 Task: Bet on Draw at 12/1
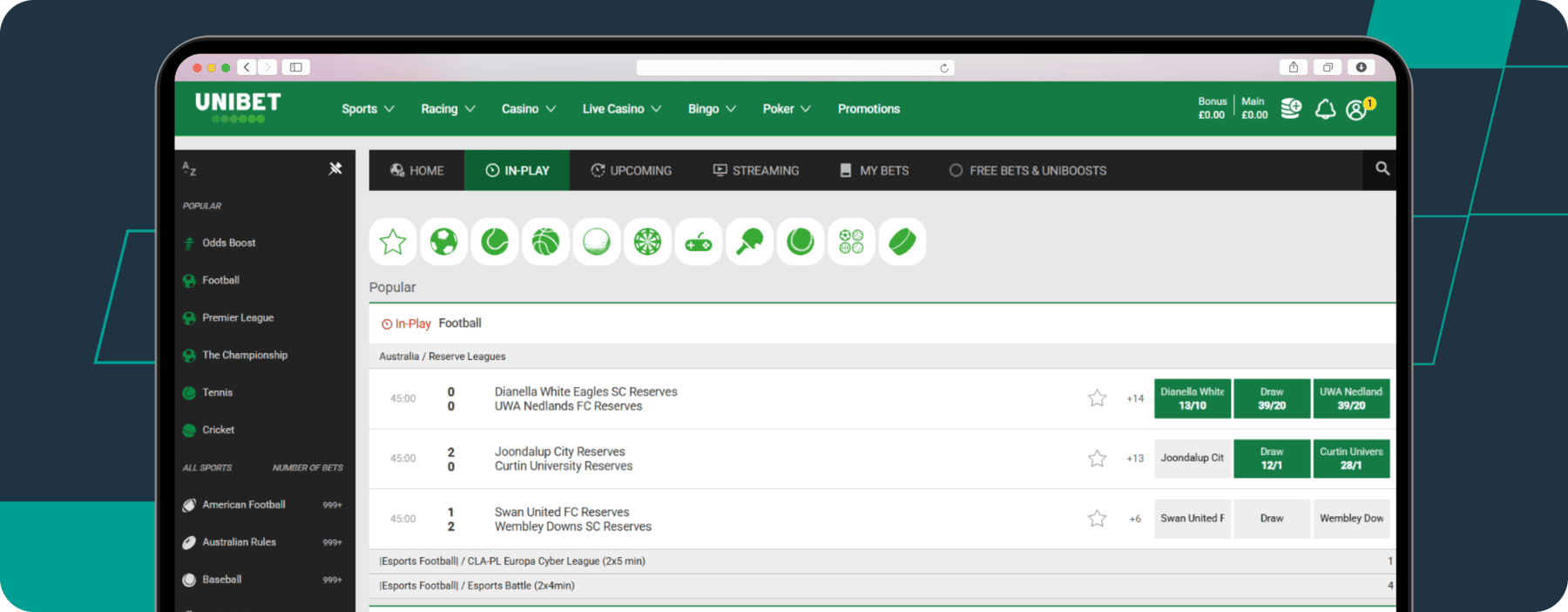pyautogui.click(x=1272, y=459)
